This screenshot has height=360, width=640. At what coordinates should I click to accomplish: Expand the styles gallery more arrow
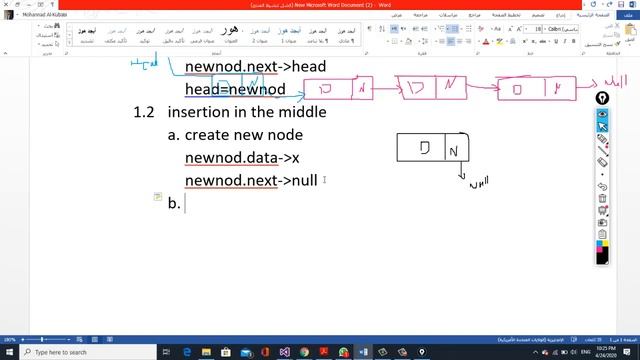(69, 42)
